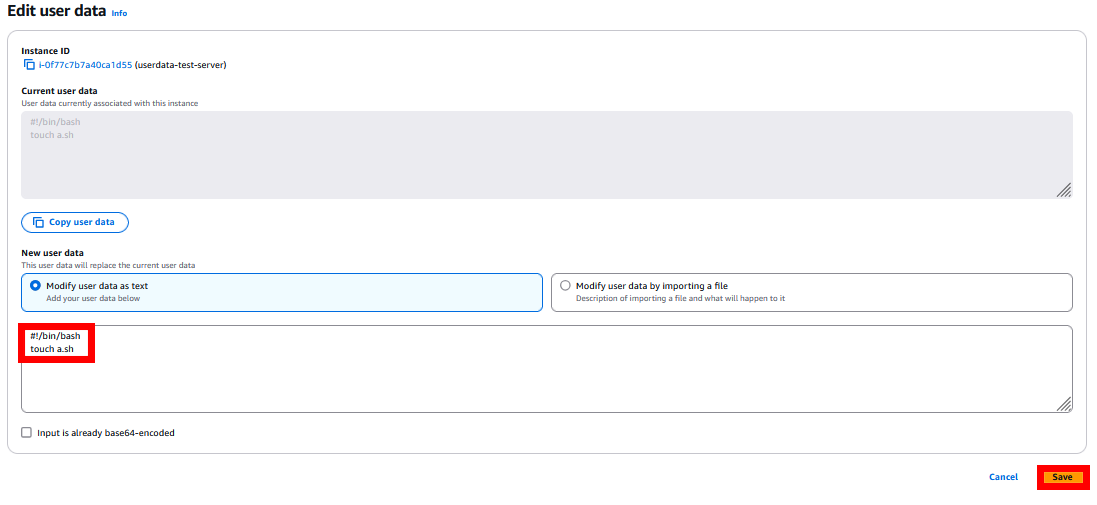Screen dimensions: 1097x505
Task: Grab the resize handle of New user data box
Action: point(1063,404)
